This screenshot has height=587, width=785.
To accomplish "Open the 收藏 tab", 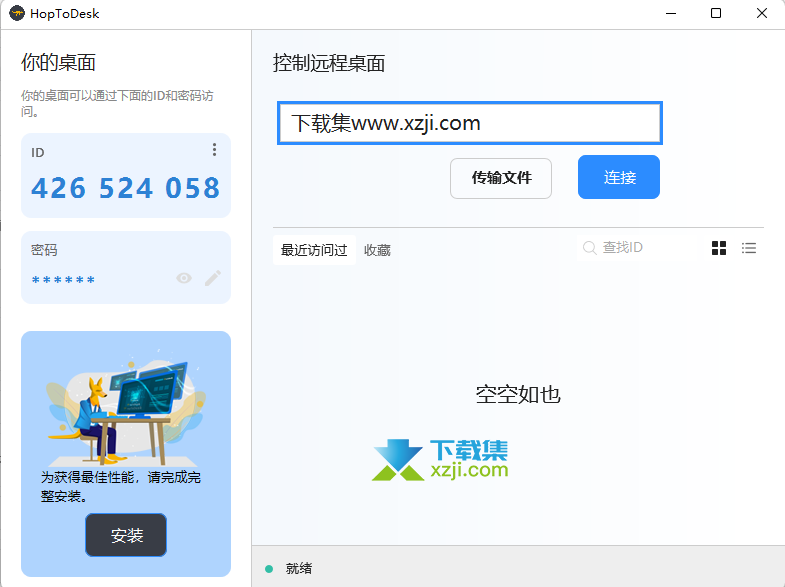I will (377, 250).
